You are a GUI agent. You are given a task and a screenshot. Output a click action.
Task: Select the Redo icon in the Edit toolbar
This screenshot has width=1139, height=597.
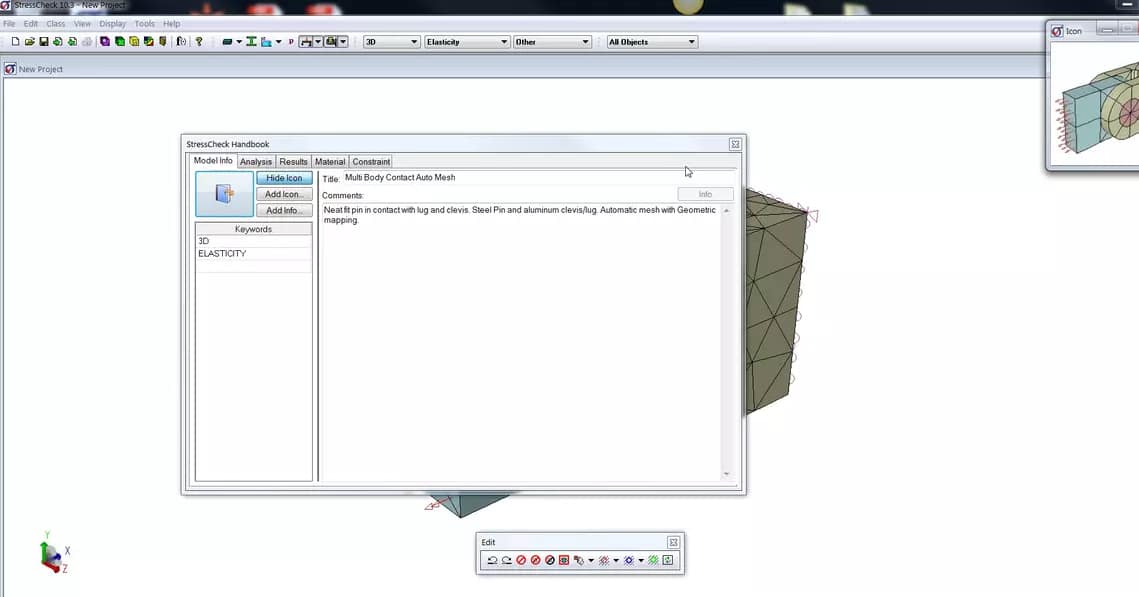[x=506, y=560]
